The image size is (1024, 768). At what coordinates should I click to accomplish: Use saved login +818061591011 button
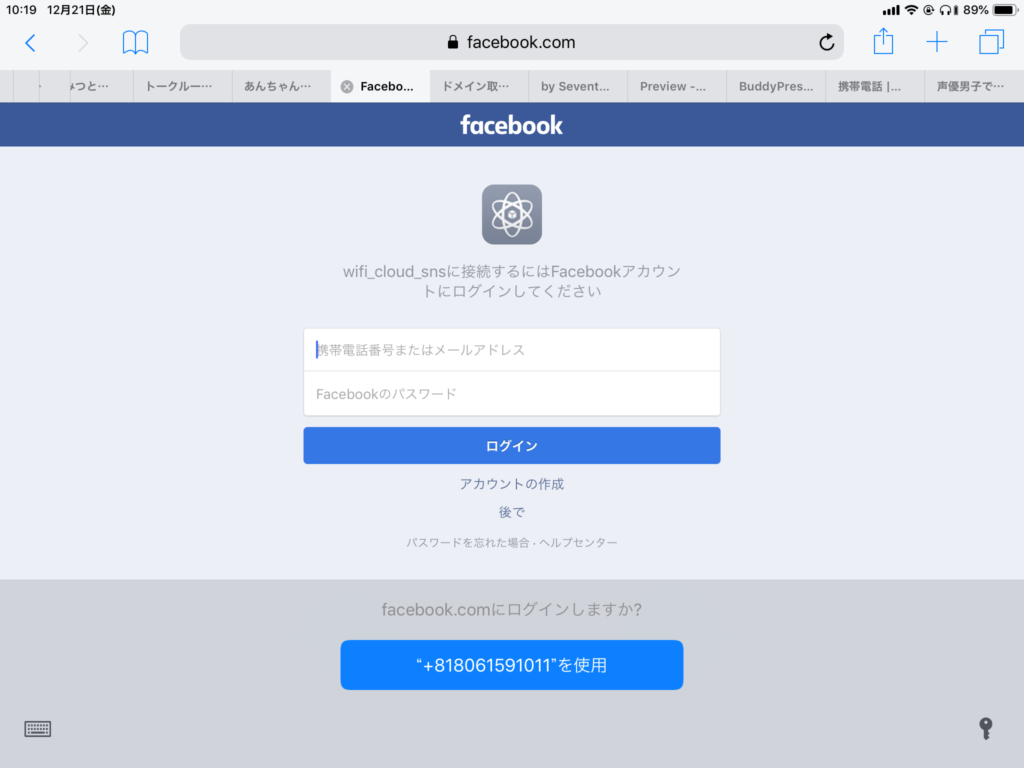point(511,665)
